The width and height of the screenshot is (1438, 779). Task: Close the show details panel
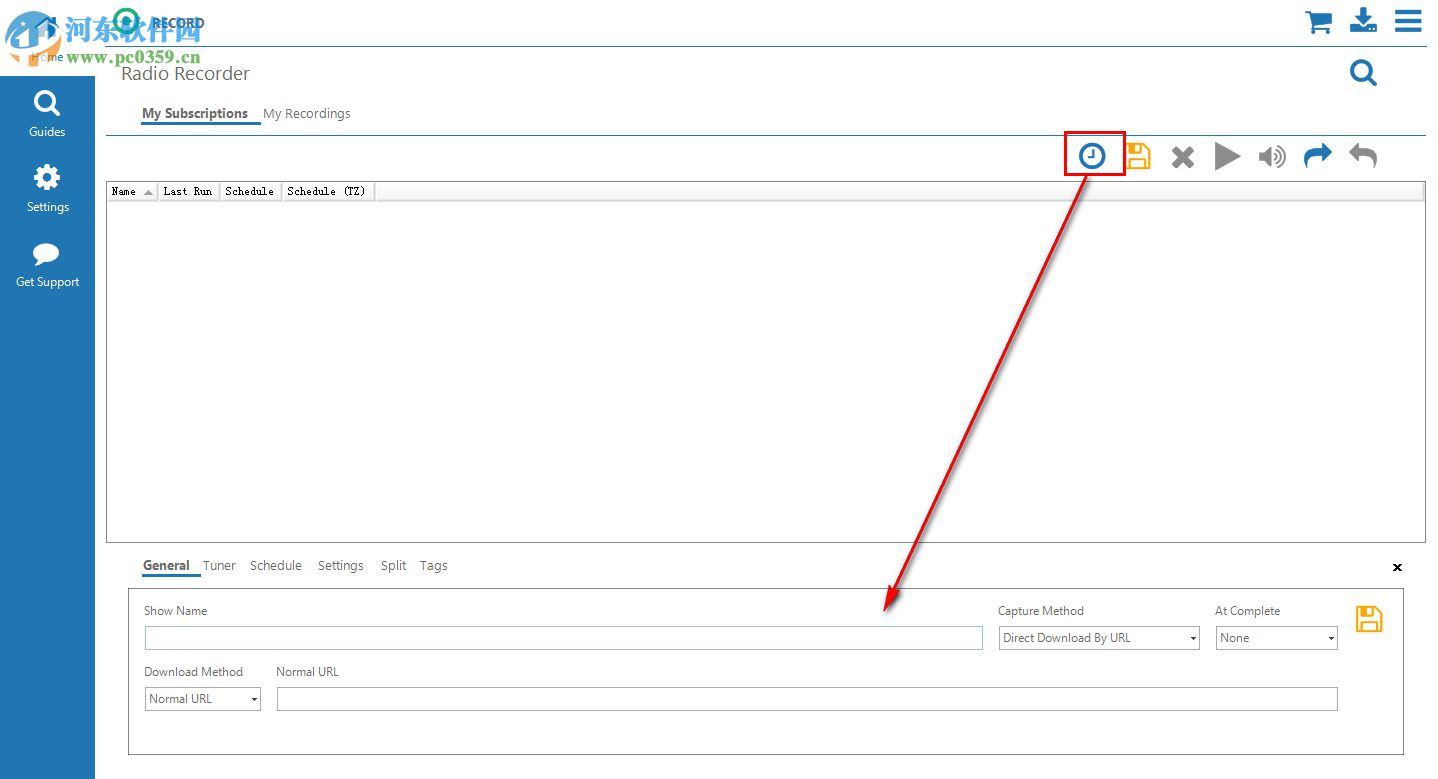tap(1397, 567)
